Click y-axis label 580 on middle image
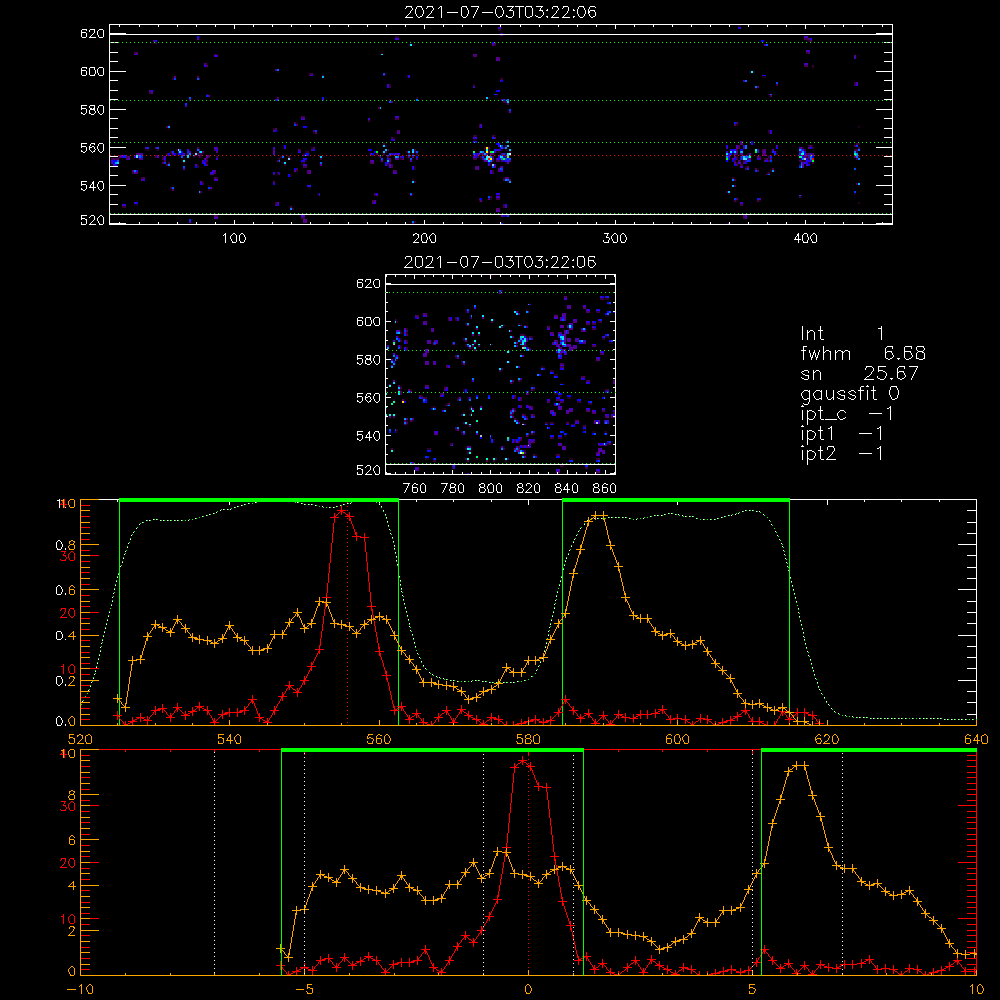 (x=369, y=360)
